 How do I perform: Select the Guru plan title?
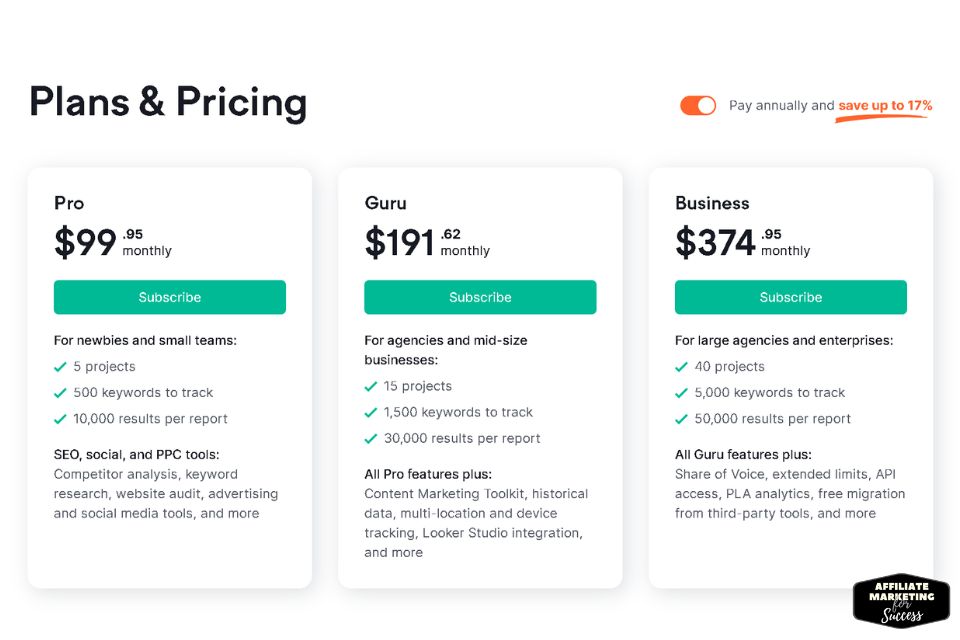coord(385,203)
